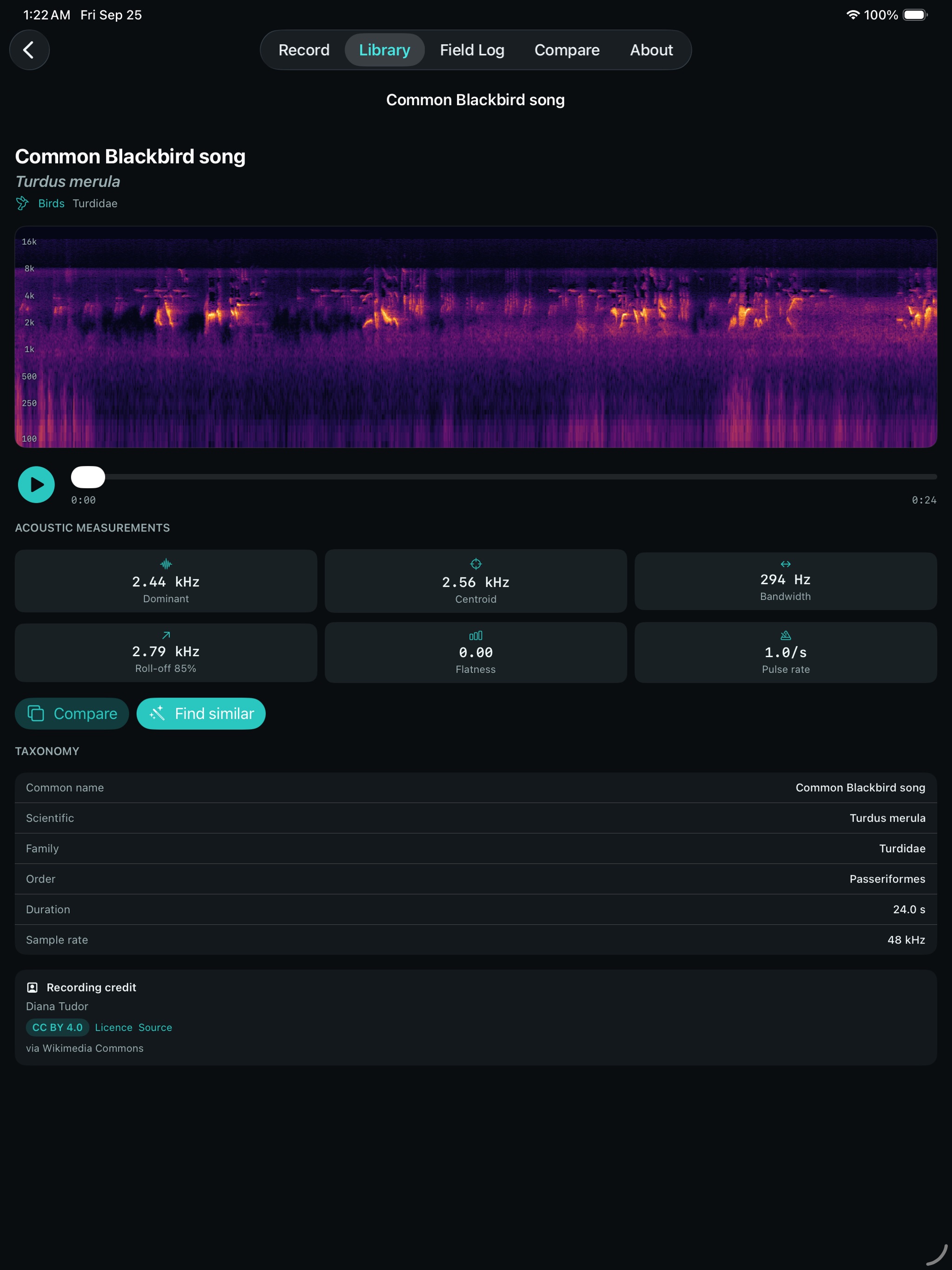
Task: Click the 24.0 s Duration value
Action: [909, 910]
